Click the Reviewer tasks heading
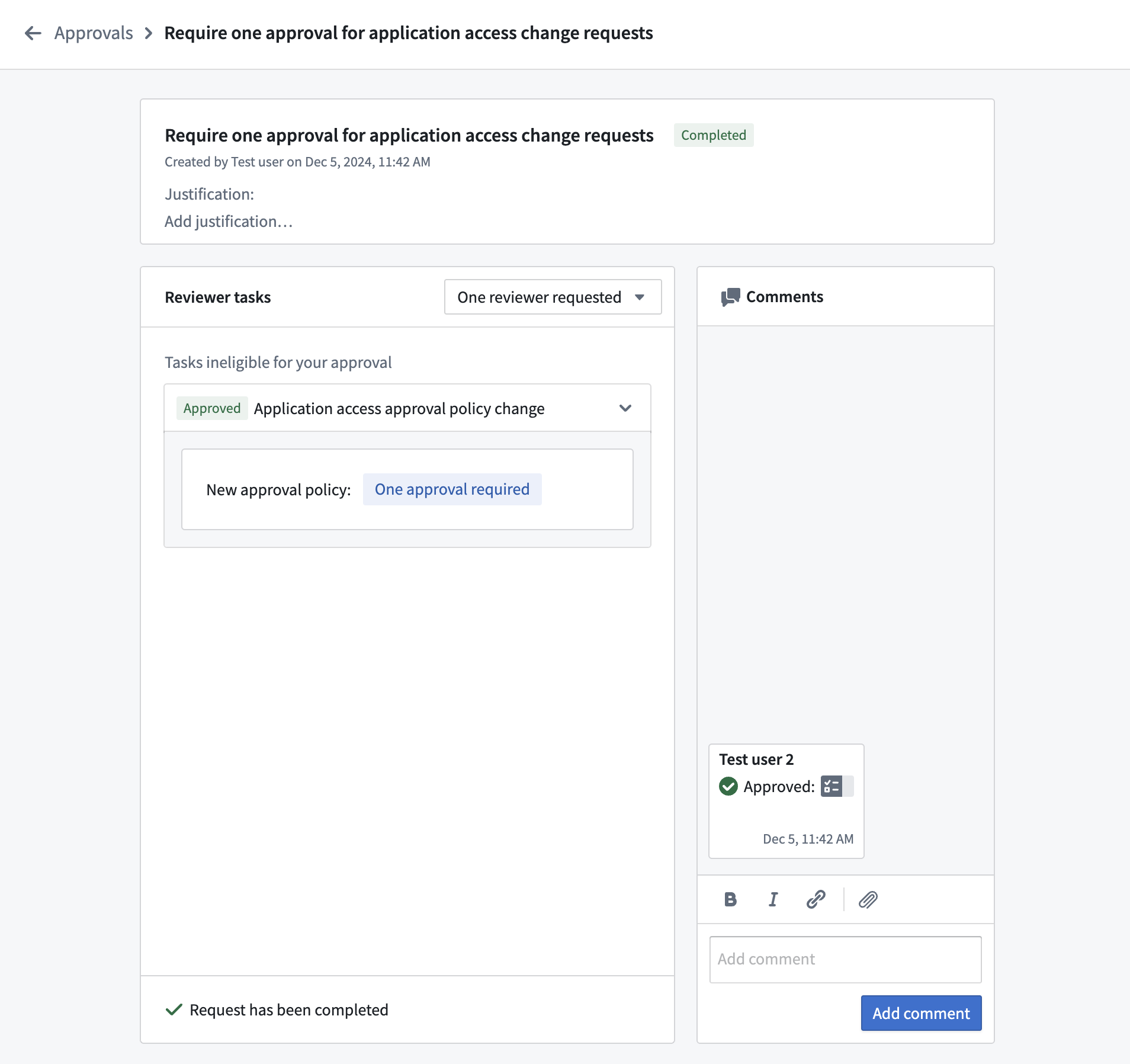Image resolution: width=1130 pixels, height=1064 pixels. click(218, 297)
